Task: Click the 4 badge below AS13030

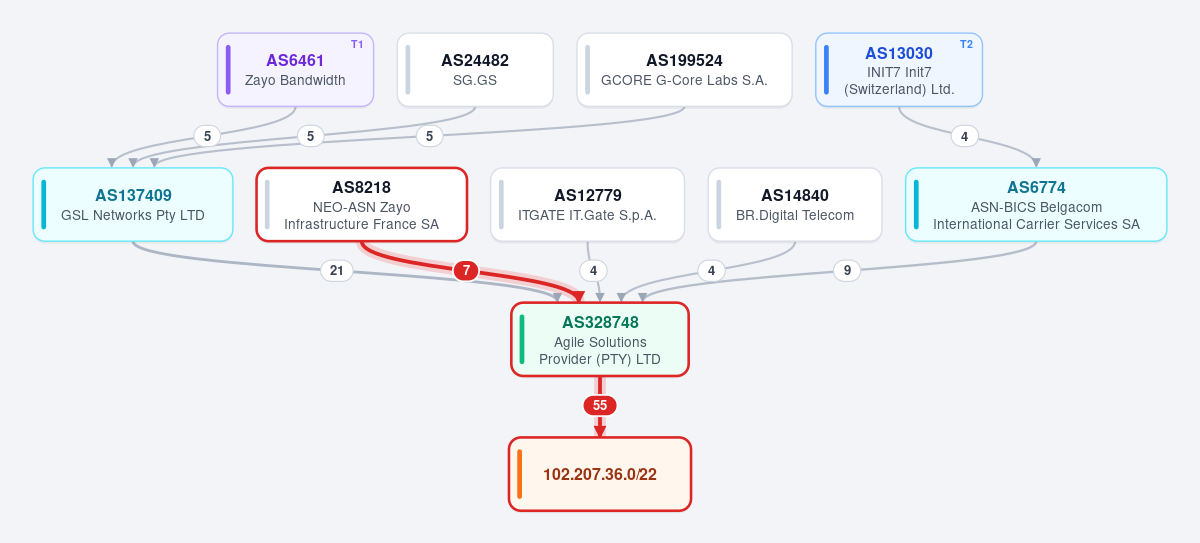Action: [x=964, y=136]
